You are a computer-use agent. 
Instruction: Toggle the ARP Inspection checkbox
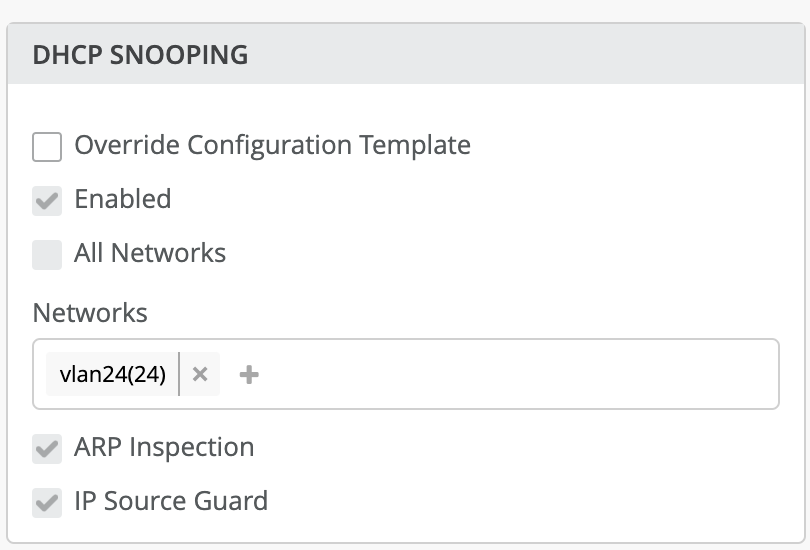[x=47, y=448]
